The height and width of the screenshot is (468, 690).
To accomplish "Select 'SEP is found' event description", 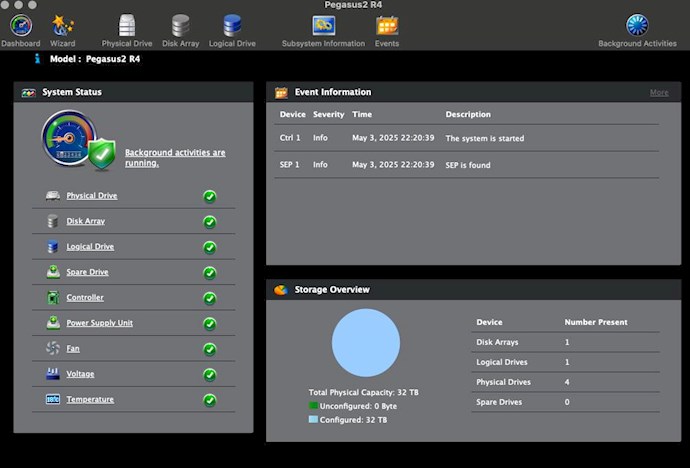I will pos(468,165).
